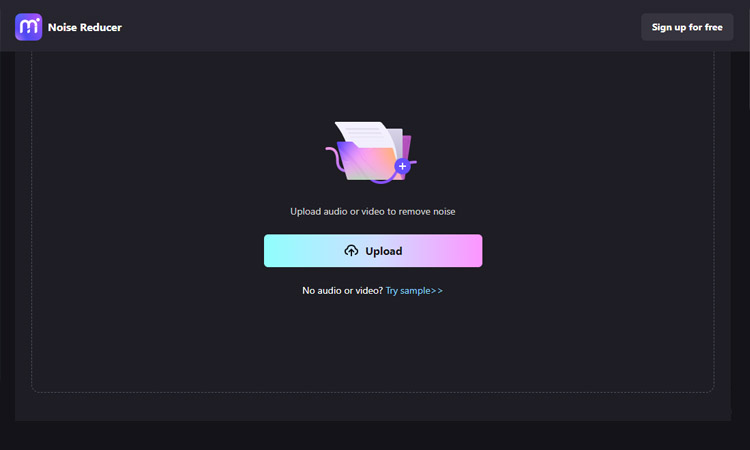Click the Noise Reducer title text
The height and width of the screenshot is (450, 750).
[x=85, y=27]
